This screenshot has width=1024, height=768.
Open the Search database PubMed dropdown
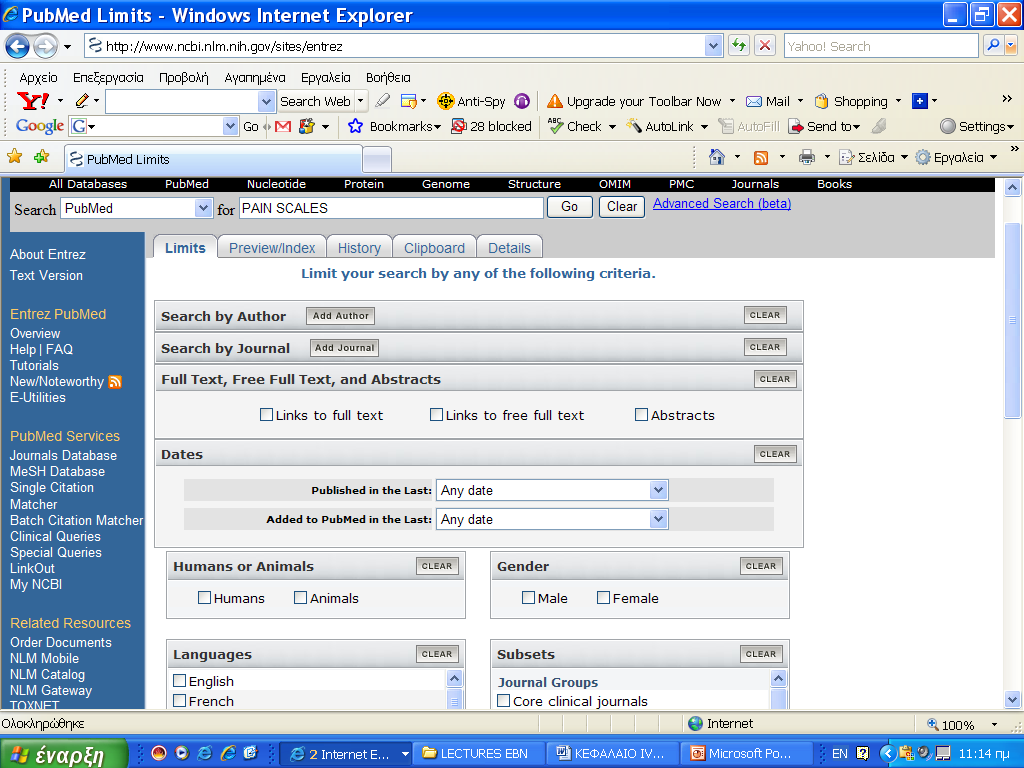coord(203,208)
